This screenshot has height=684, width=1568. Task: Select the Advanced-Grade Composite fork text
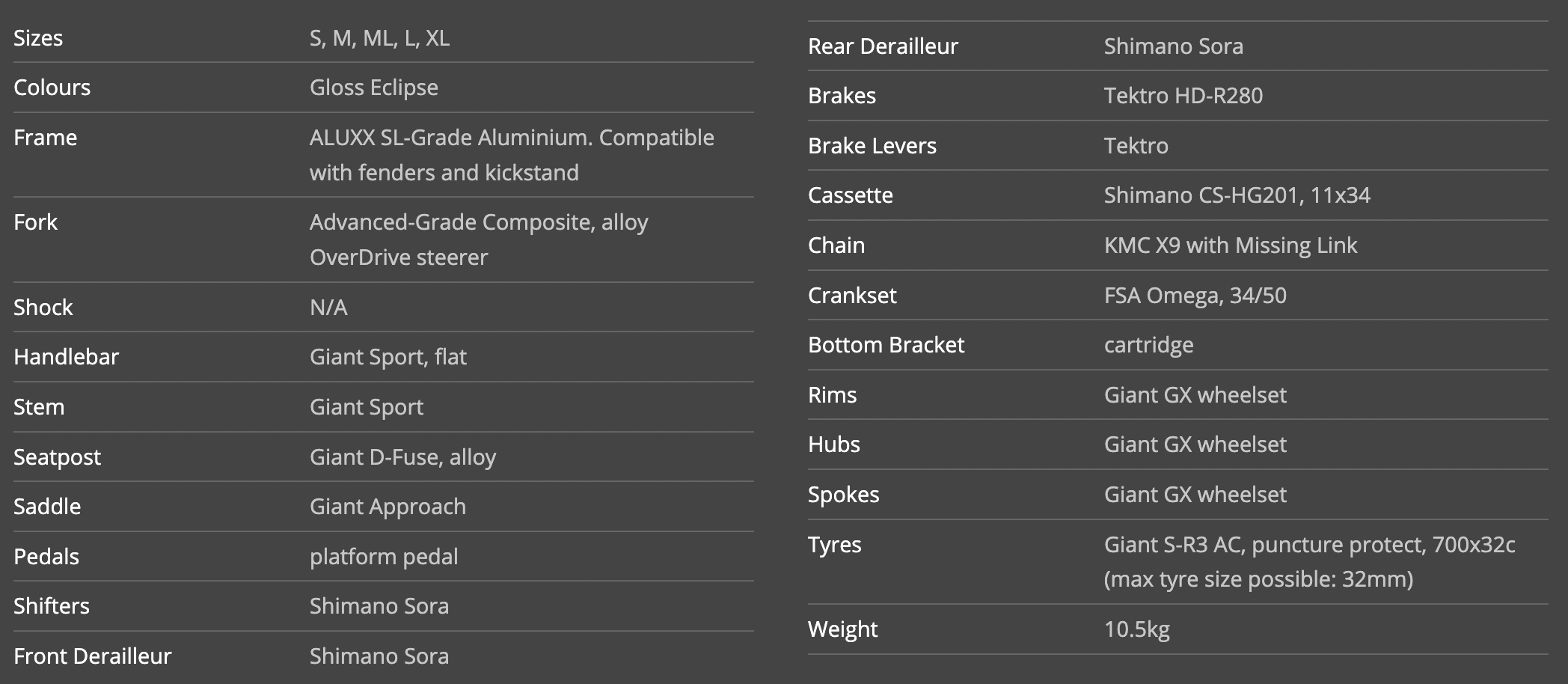click(x=479, y=239)
